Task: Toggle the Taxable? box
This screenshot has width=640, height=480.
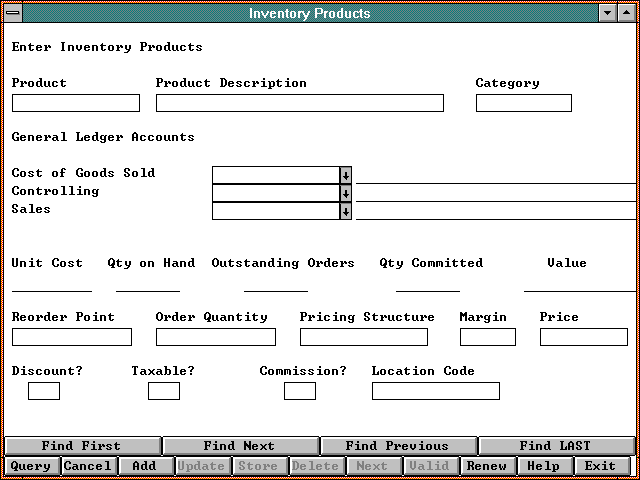Action: click(x=164, y=391)
